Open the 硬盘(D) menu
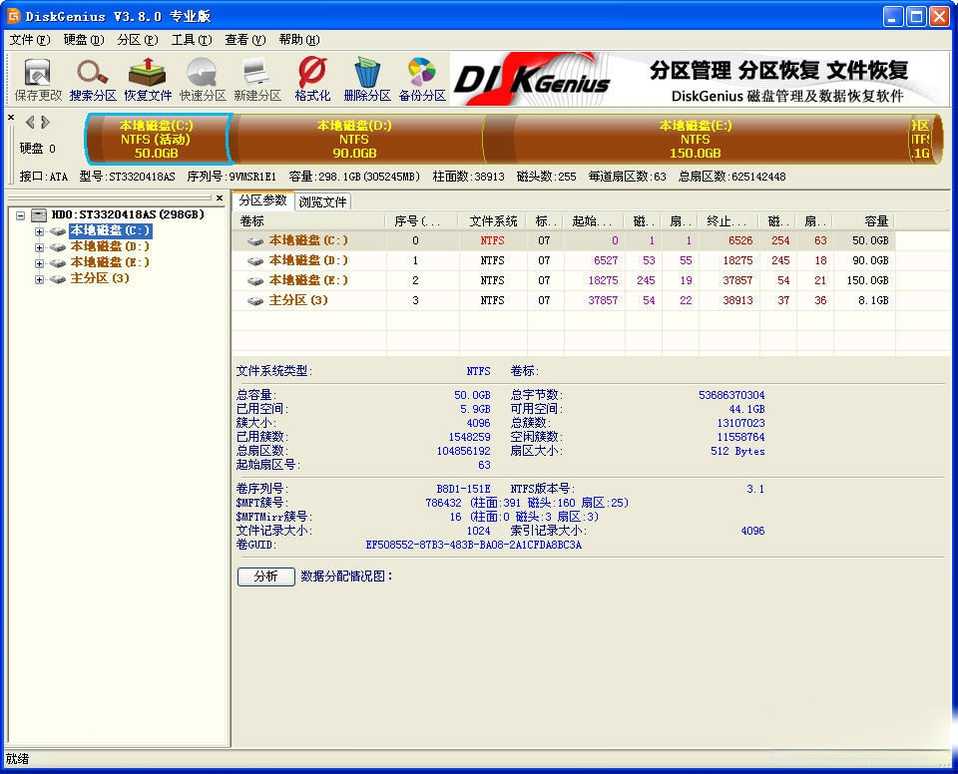Image resolution: width=958 pixels, height=774 pixels. click(x=84, y=40)
